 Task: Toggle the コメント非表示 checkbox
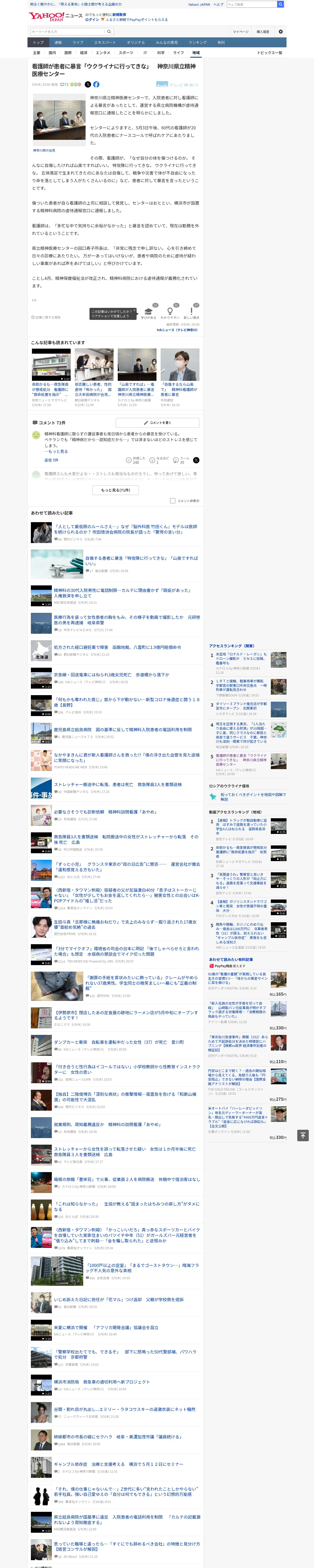[x=172, y=501]
